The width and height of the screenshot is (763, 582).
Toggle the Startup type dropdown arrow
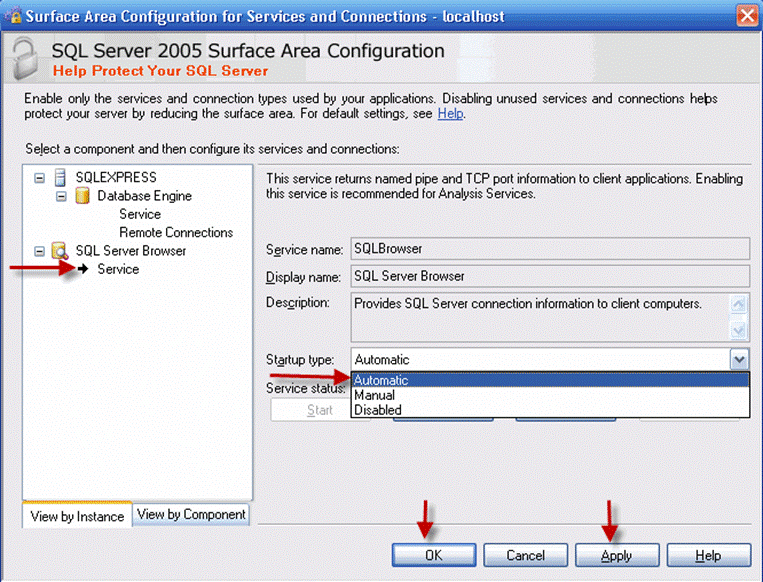(739, 360)
